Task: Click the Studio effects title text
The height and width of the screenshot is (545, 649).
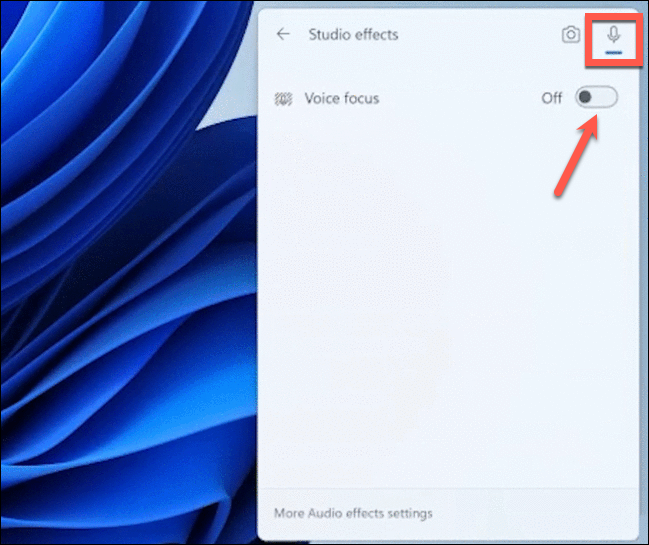Action: pyautogui.click(x=353, y=34)
